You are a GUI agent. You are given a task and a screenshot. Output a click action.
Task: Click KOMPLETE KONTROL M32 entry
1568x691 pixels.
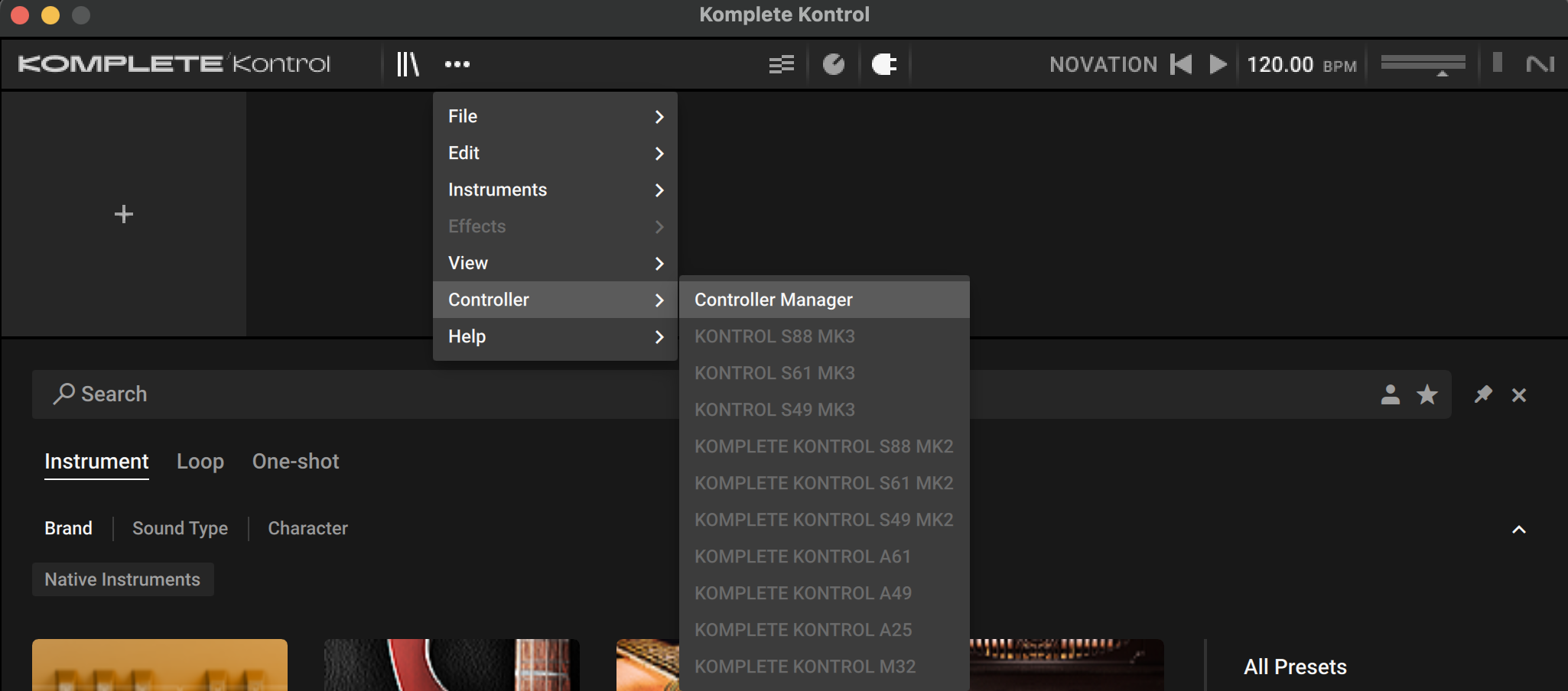(825, 667)
